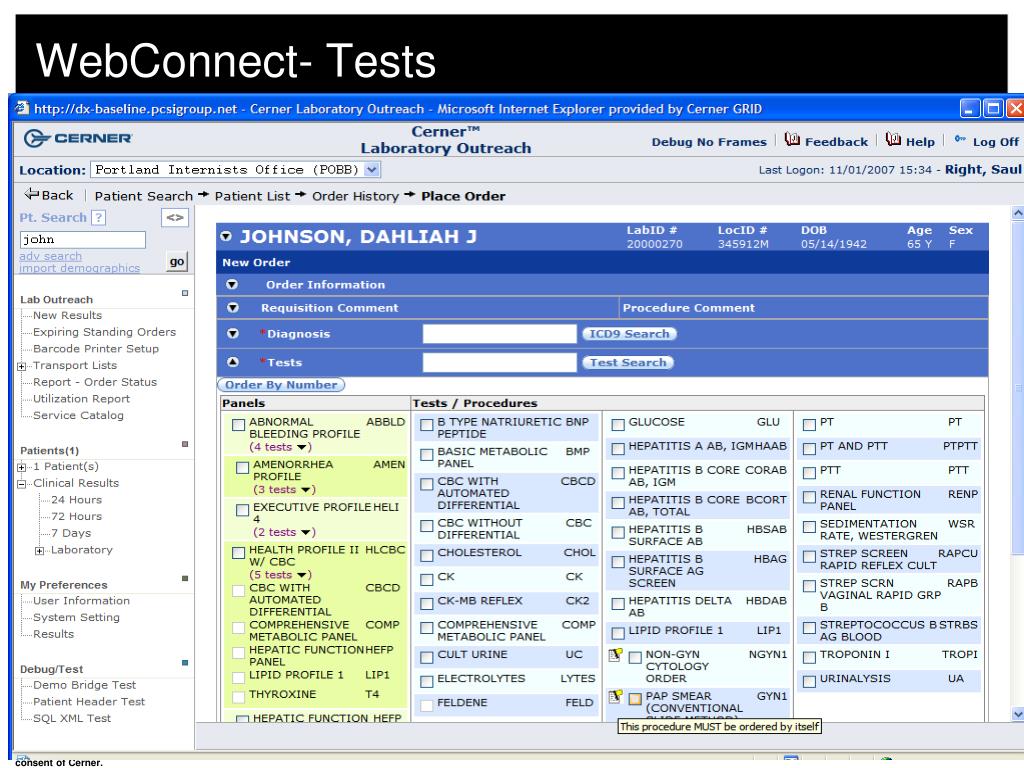
Task: Click the Help book icon
Action: tap(893, 139)
